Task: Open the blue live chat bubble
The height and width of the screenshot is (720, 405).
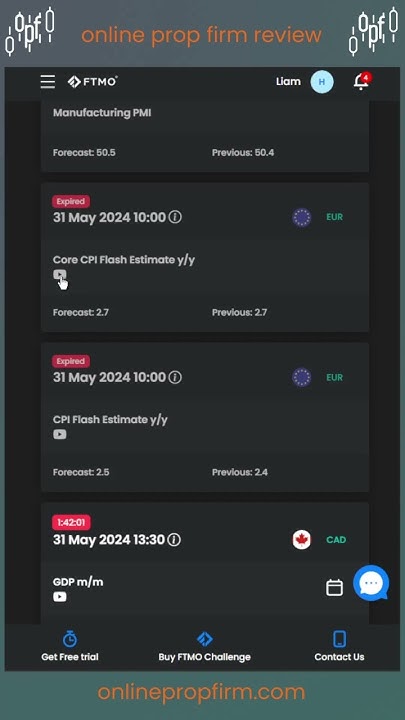Action: 371,583
